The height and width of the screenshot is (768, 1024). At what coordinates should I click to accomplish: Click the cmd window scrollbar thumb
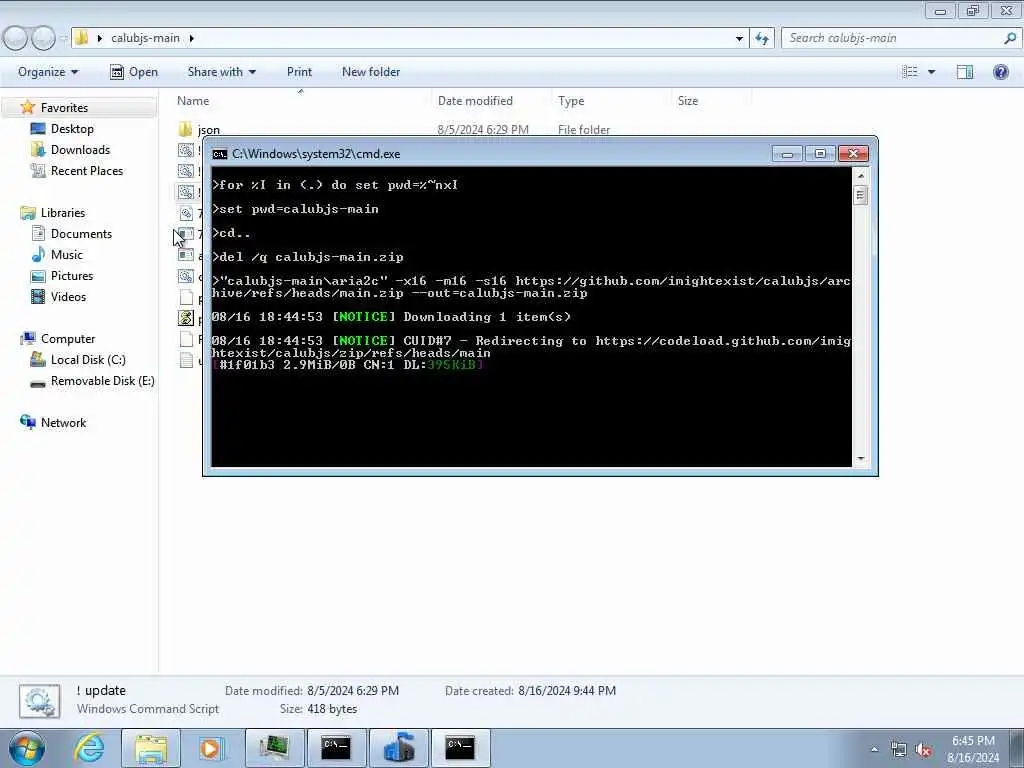pos(861,195)
